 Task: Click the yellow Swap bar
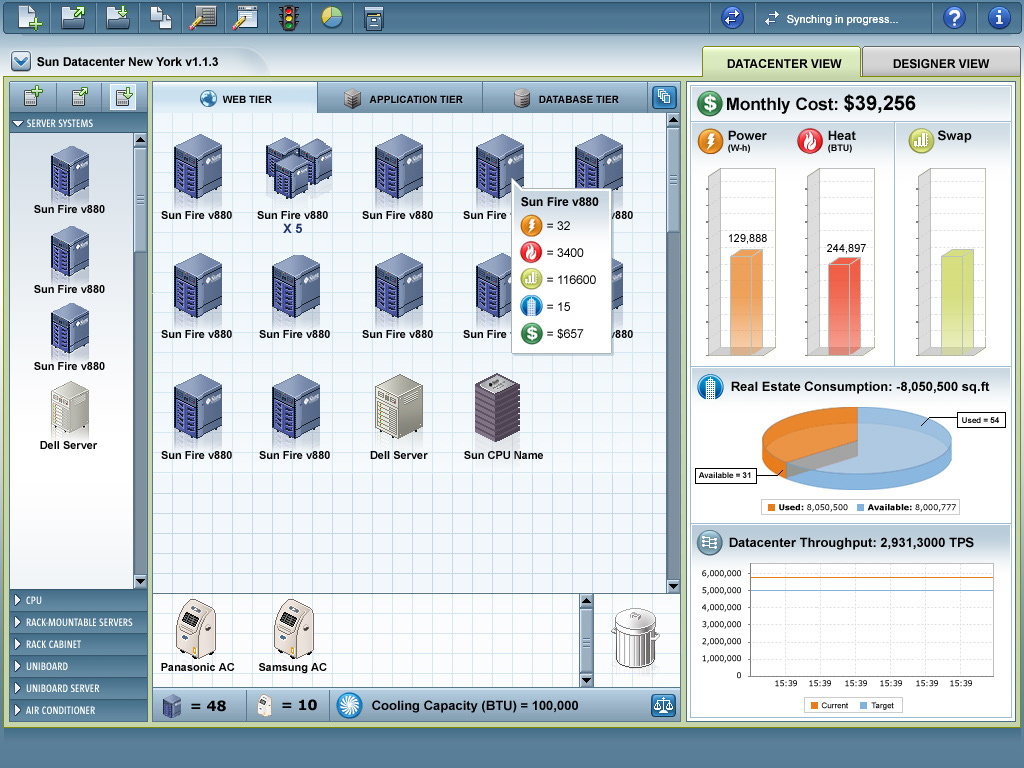(x=957, y=302)
